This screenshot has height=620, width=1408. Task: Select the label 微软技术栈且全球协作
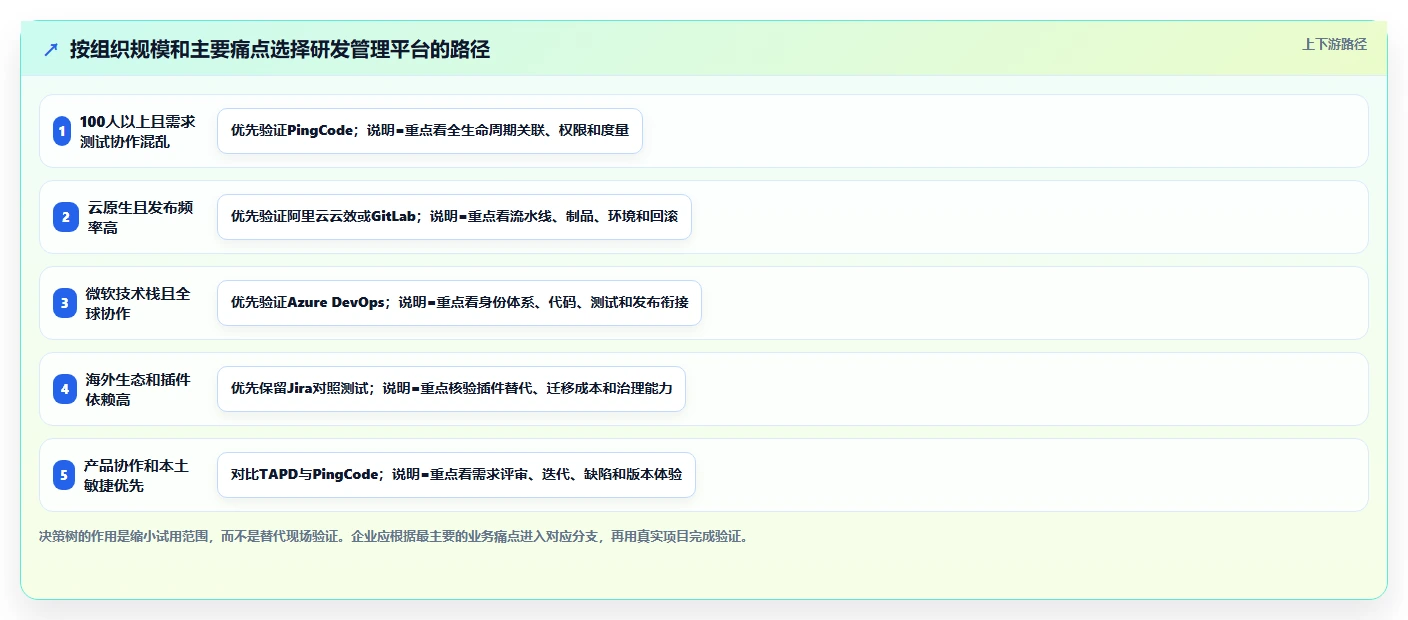pos(138,303)
